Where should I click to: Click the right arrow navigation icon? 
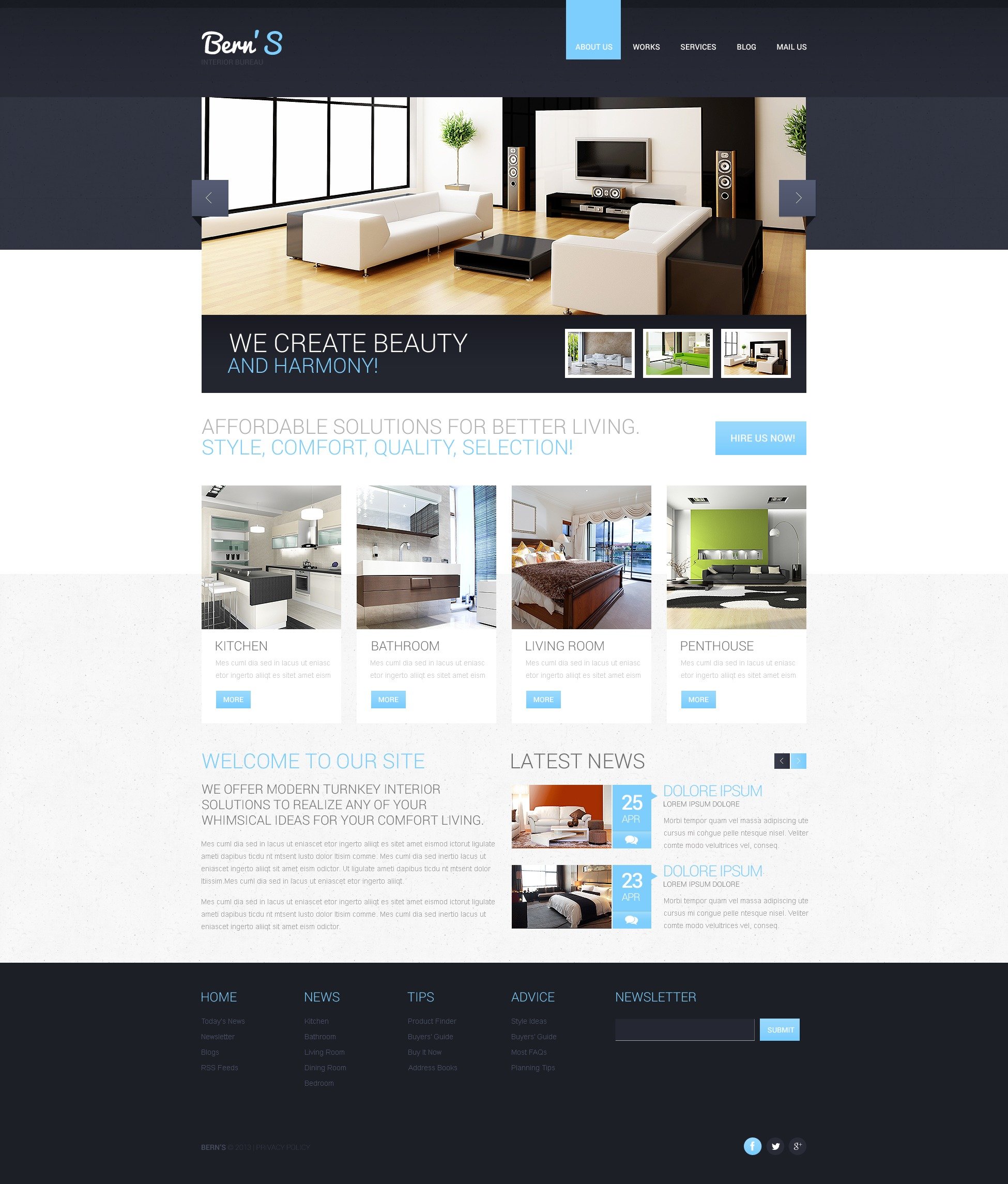[x=797, y=197]
